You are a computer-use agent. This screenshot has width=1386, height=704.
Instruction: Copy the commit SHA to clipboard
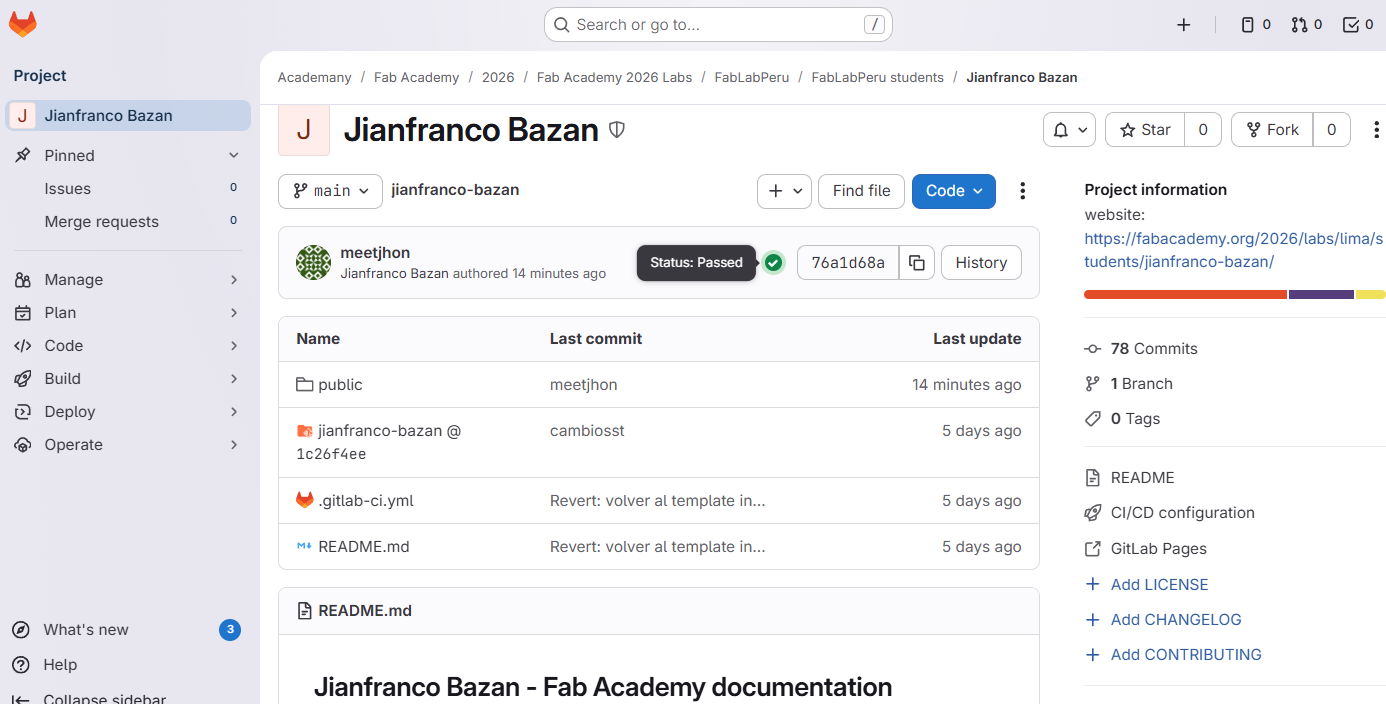click(x=916, y=263)
